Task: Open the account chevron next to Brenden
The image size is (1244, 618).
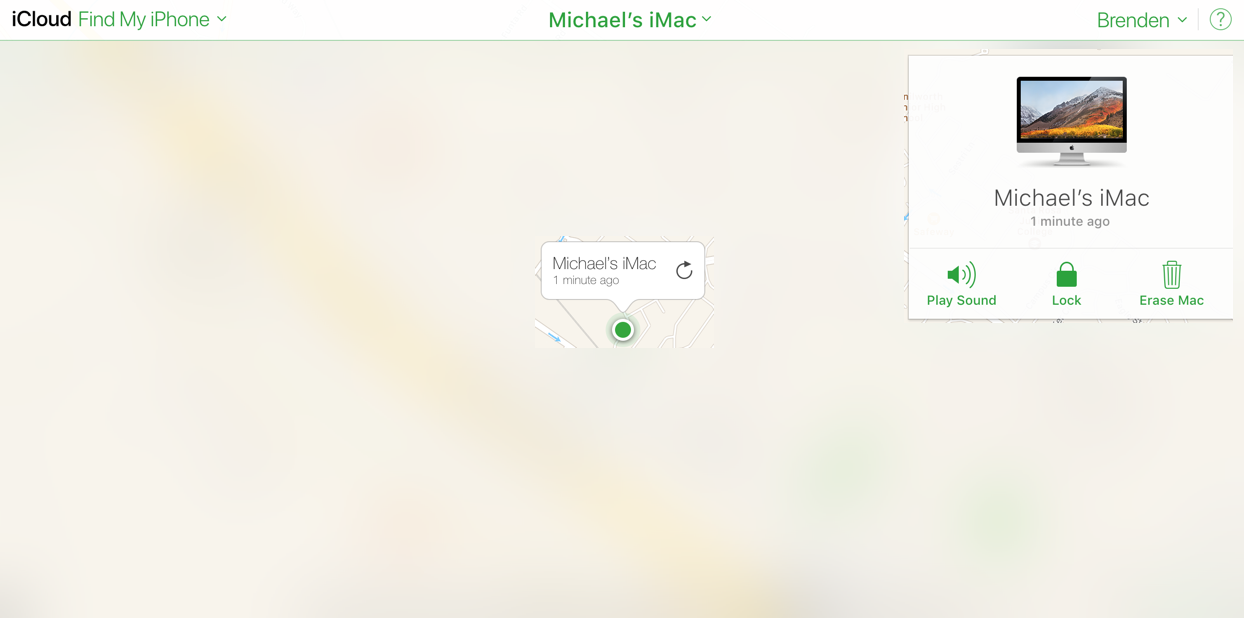Action: pos(1182,20)
